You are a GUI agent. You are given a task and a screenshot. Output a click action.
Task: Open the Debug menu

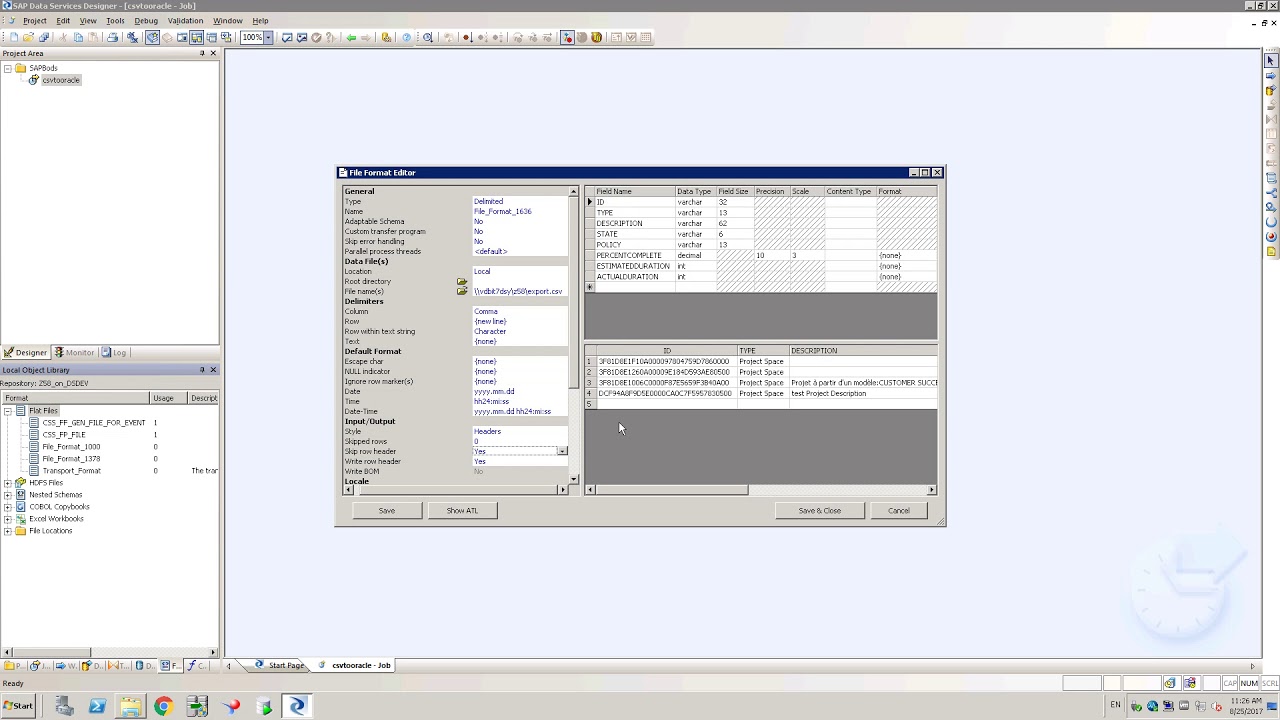(146, 20)
